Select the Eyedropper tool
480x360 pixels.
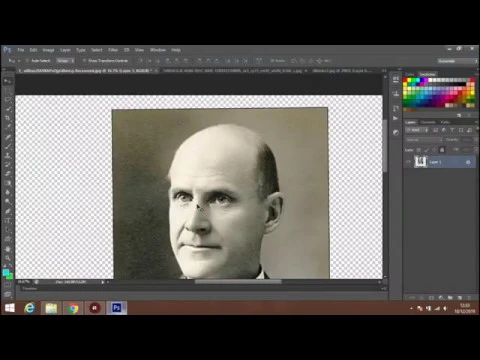click(x=8, y=127)
